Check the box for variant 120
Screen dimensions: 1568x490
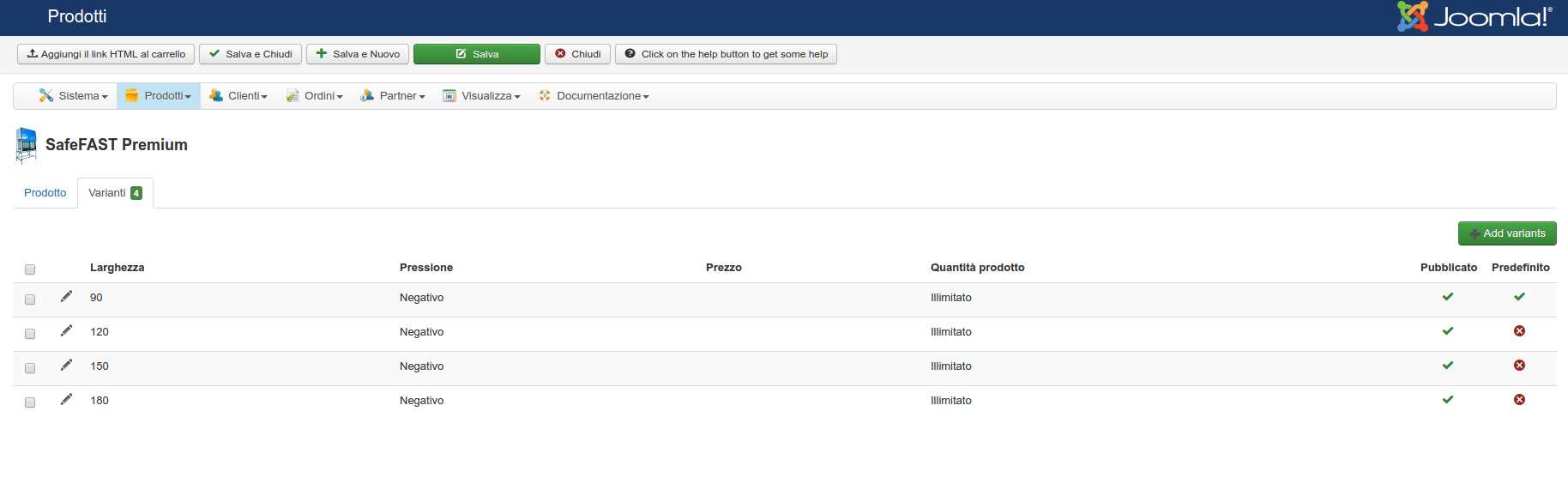tap(30, 334)
